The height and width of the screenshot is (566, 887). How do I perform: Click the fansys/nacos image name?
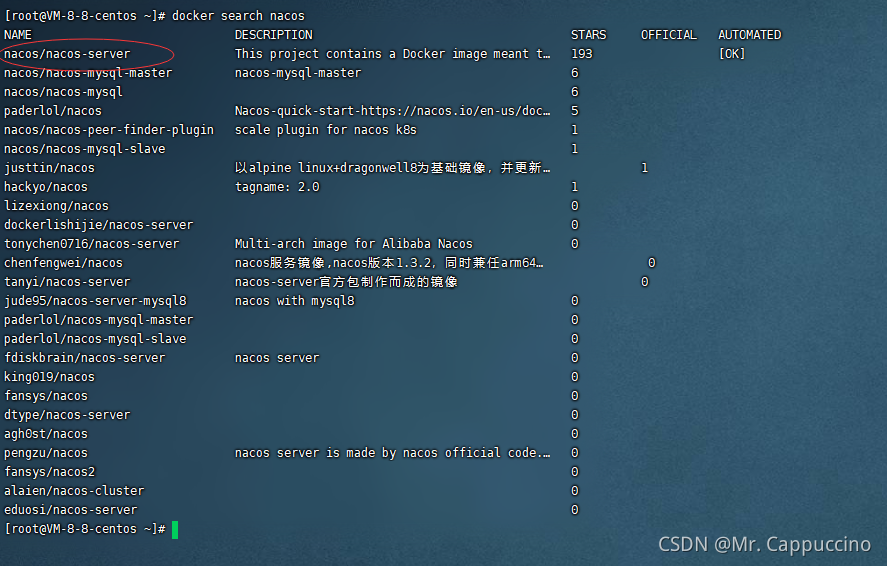(46, 396)
